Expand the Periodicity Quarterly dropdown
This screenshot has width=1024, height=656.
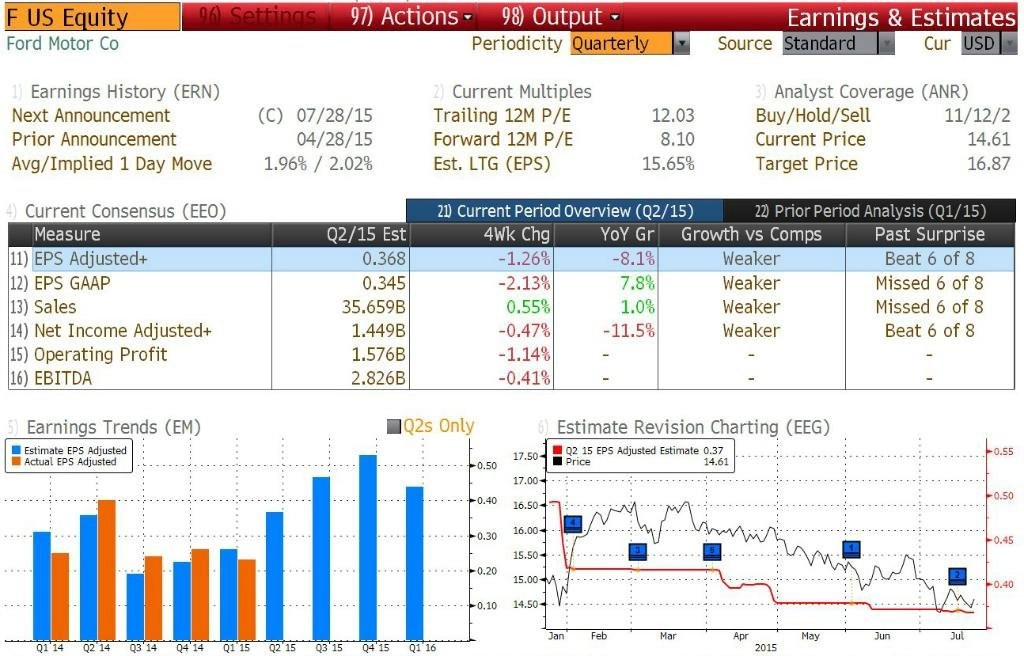681,44
